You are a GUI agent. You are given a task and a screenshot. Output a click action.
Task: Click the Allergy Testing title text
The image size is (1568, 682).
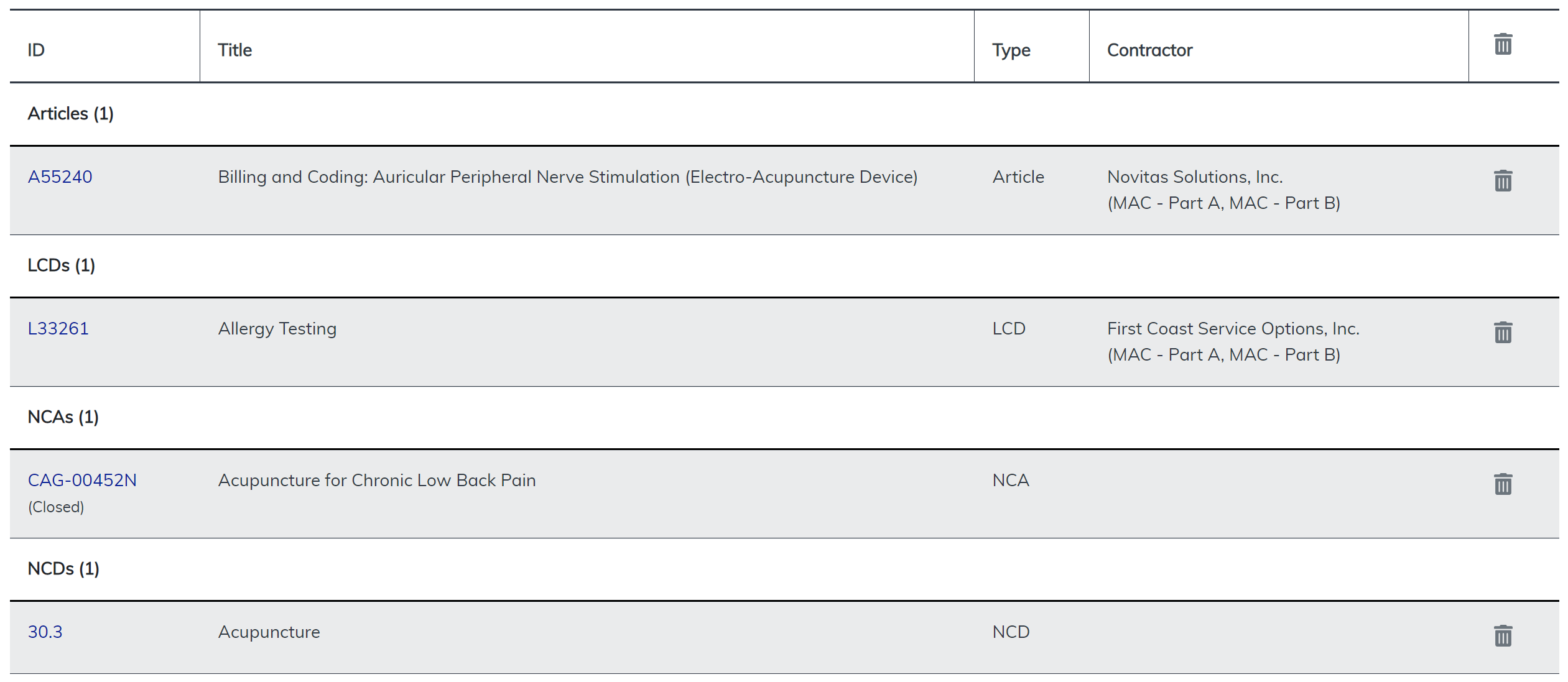click(x=277, y=329)
